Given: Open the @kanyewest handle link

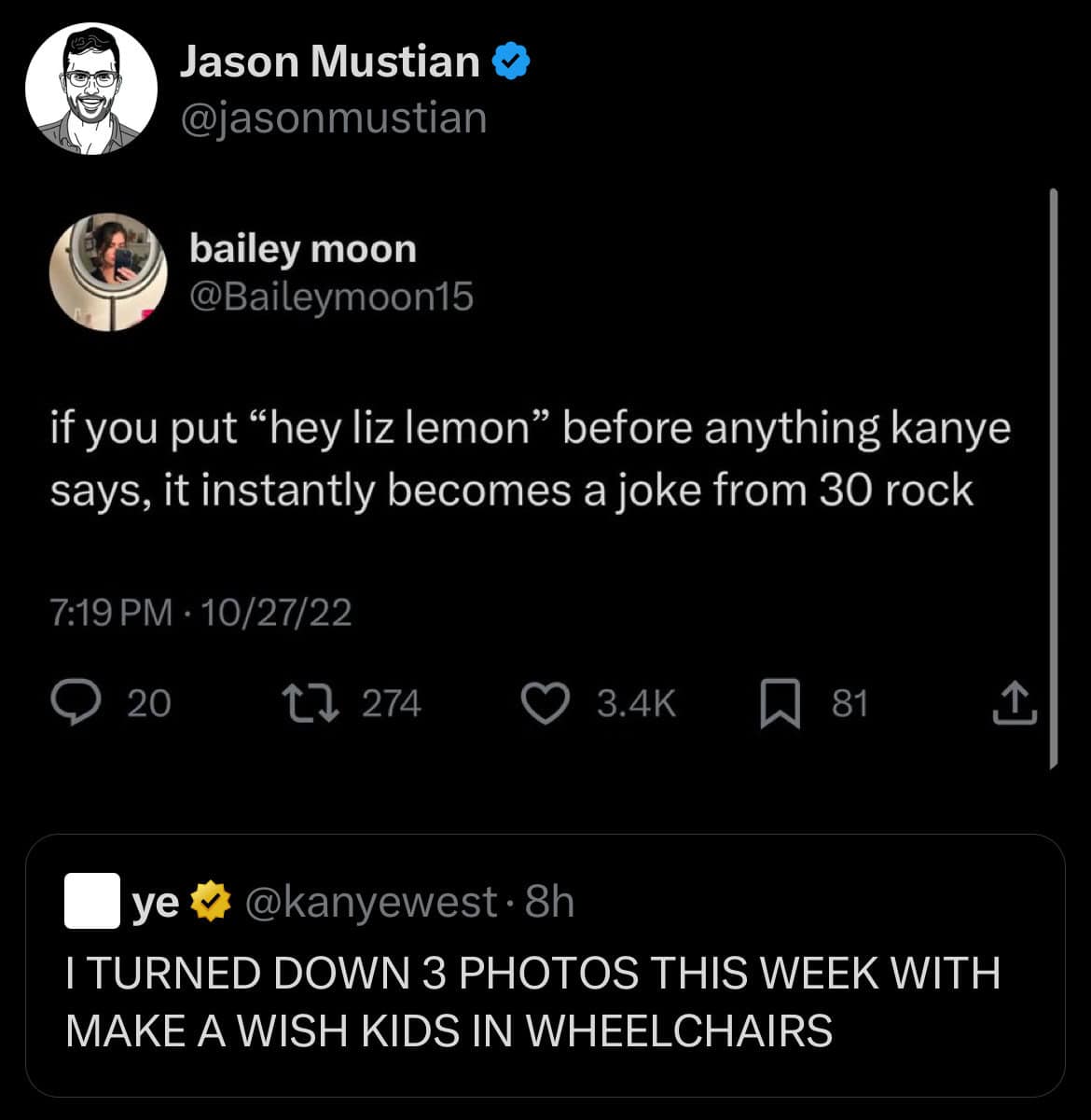Looking at the screenshot, I should (371, 902).
